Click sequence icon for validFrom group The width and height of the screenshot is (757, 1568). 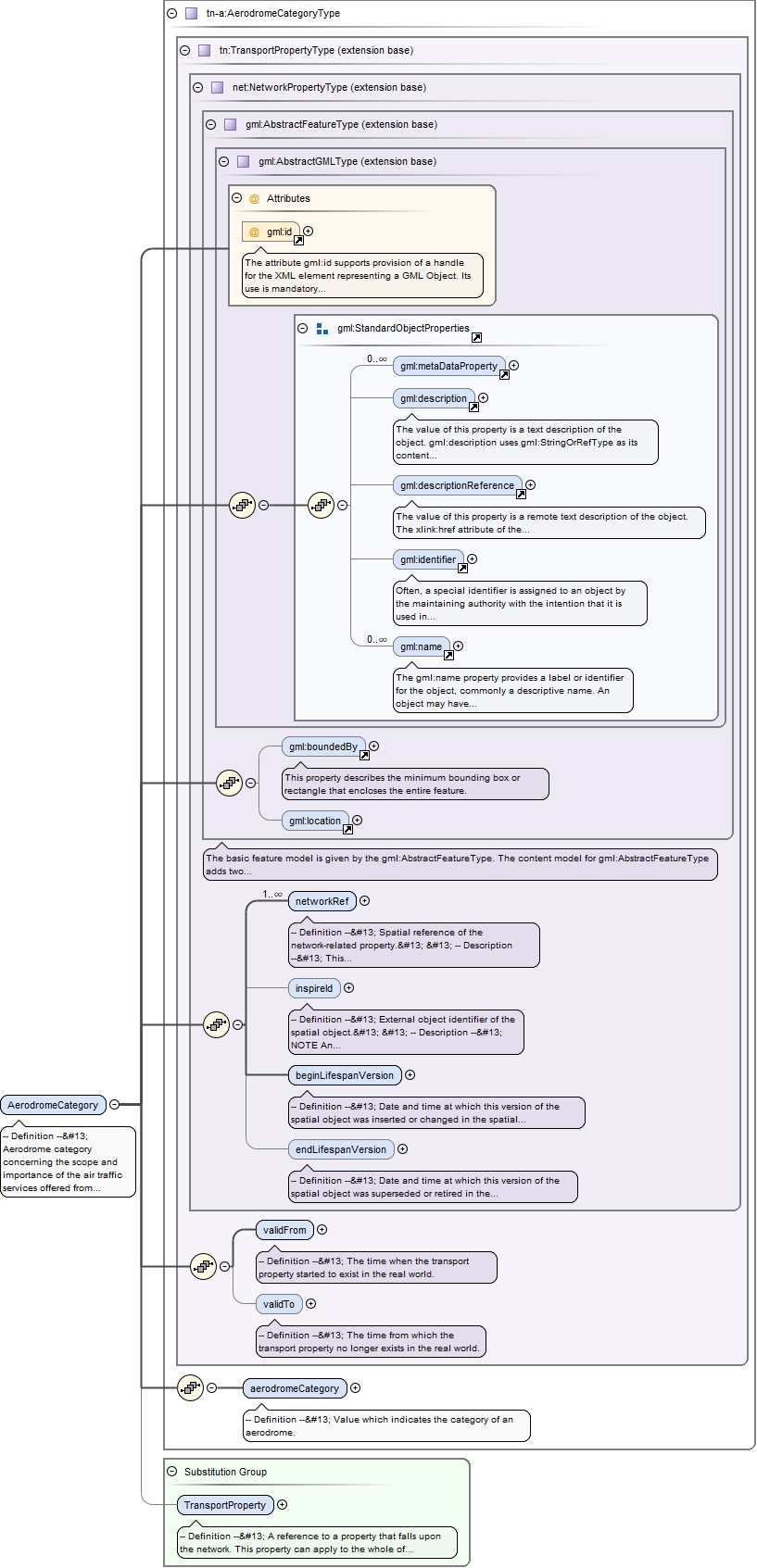coord(203,1266)
